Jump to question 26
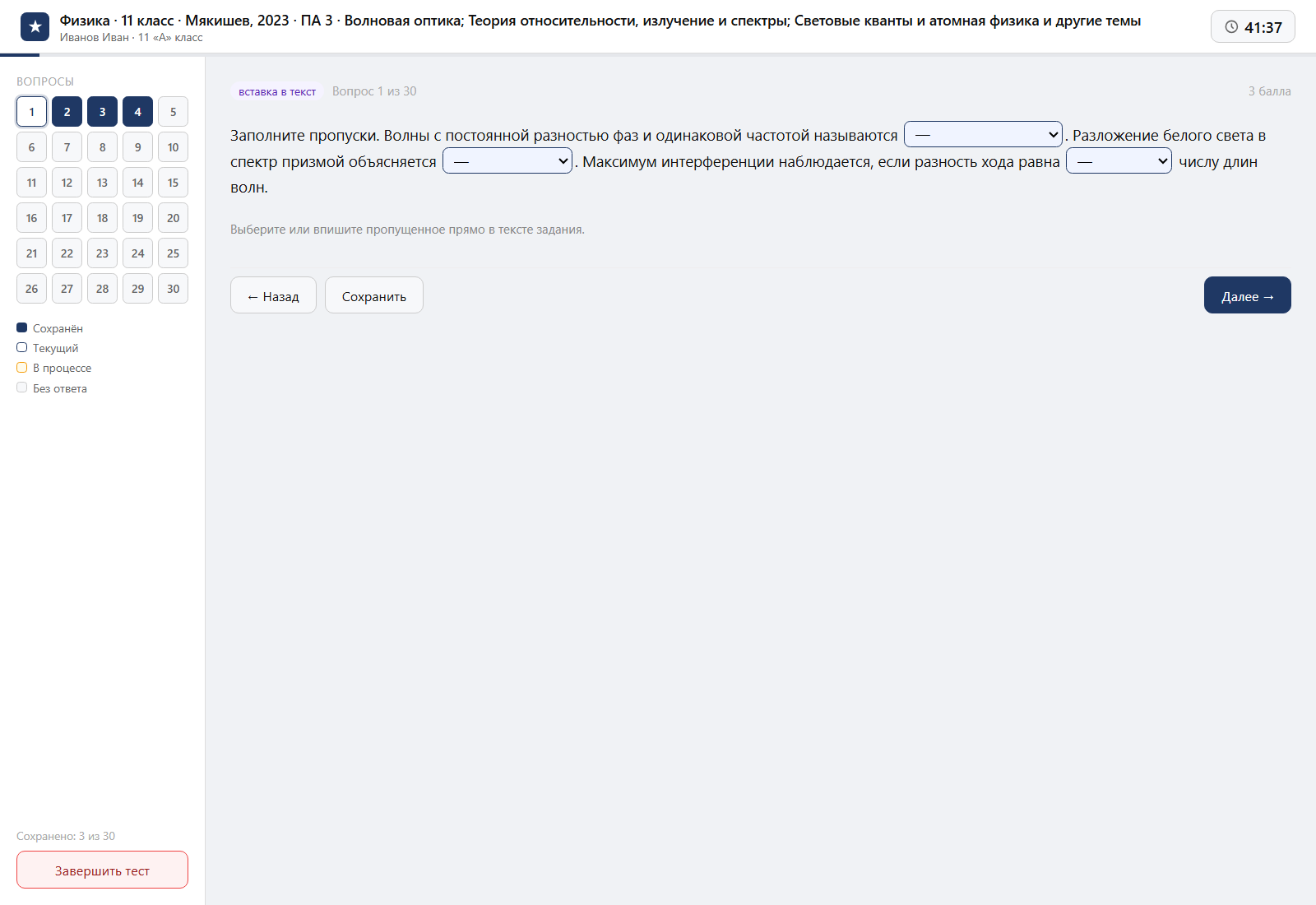 point(31,289)
